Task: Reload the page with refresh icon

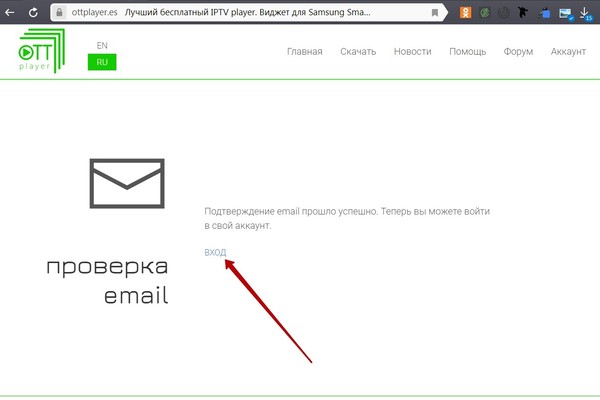Action: 33,12
